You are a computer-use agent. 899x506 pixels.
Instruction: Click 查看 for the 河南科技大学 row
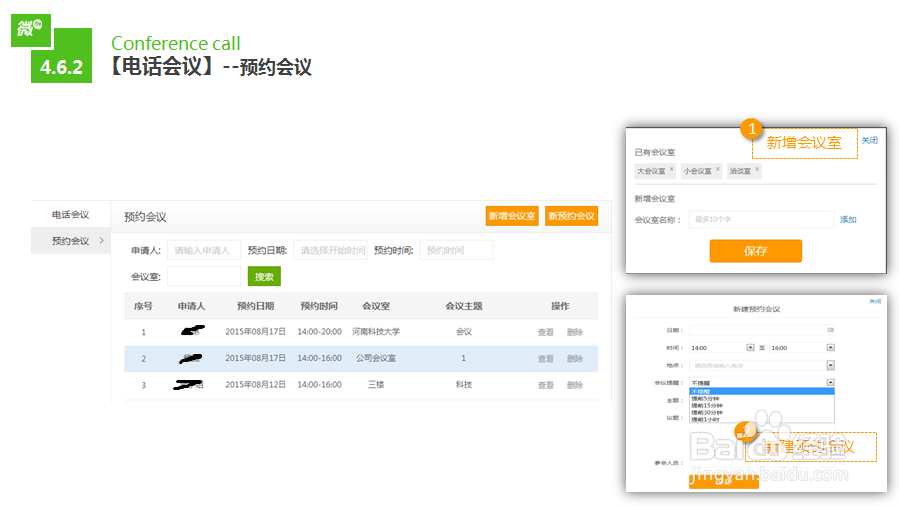click(x=546, y=332)
